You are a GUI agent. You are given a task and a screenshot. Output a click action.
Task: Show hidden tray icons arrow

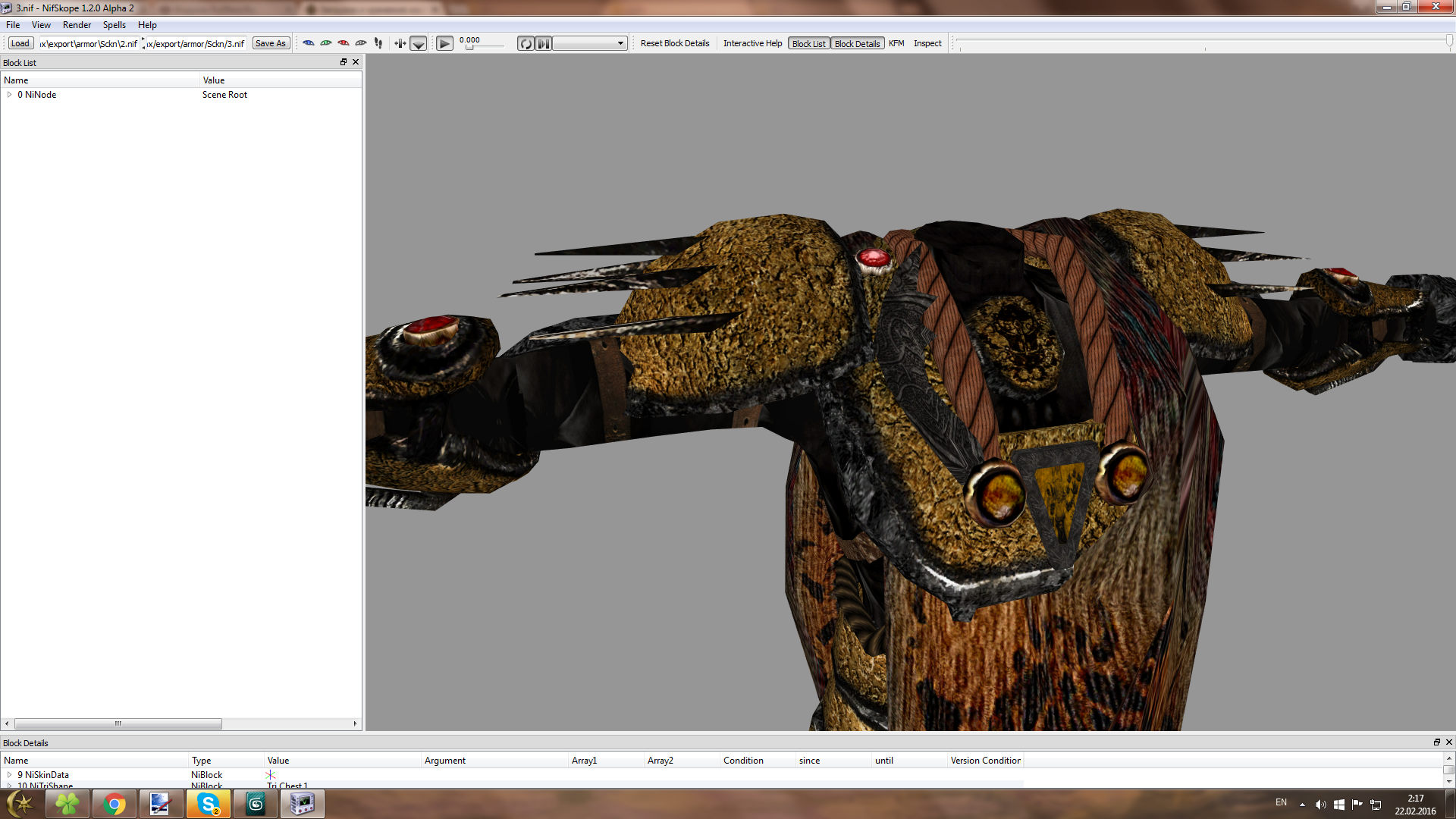1302,805
